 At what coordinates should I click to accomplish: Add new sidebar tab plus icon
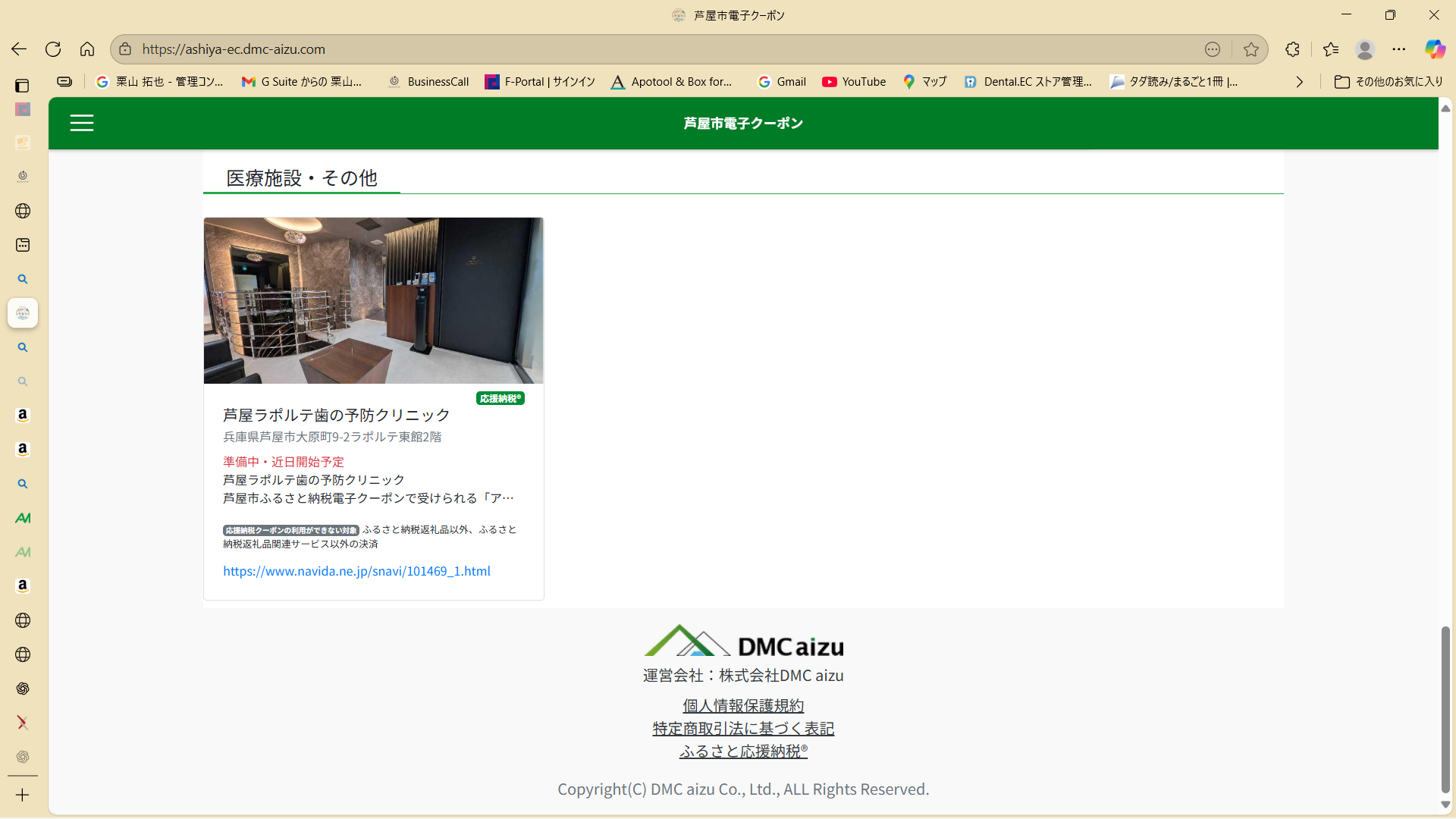23,795
